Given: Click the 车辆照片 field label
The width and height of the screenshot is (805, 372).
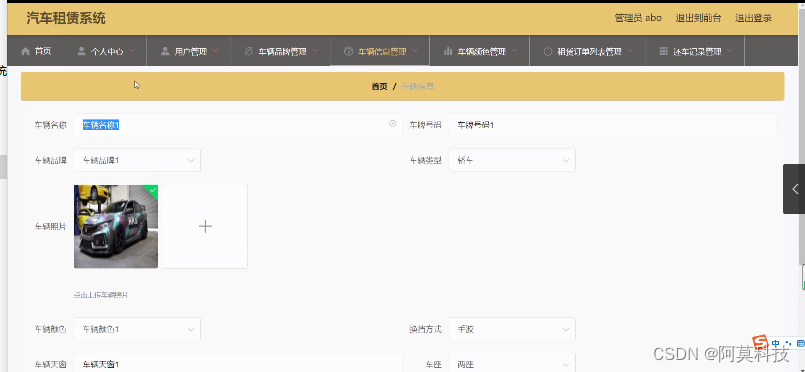Looking at the screenshot, I should pyautogui.click(x=50, y=226).
